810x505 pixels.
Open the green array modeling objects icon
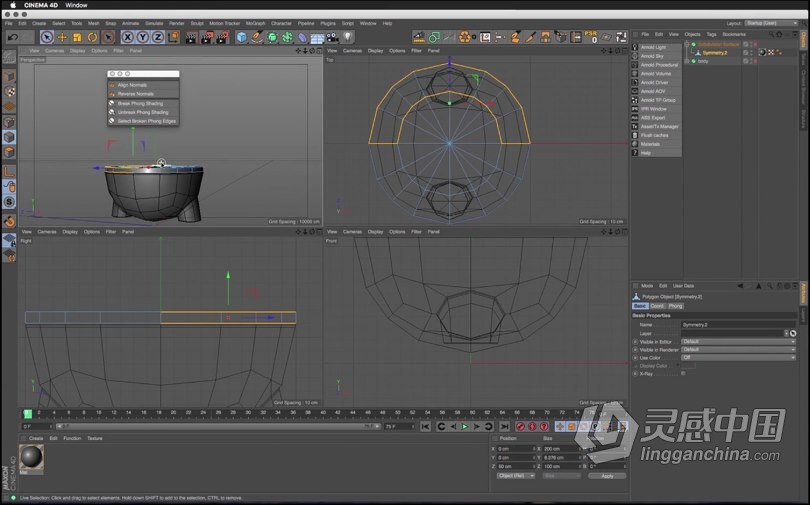click(x=287, y=37)
